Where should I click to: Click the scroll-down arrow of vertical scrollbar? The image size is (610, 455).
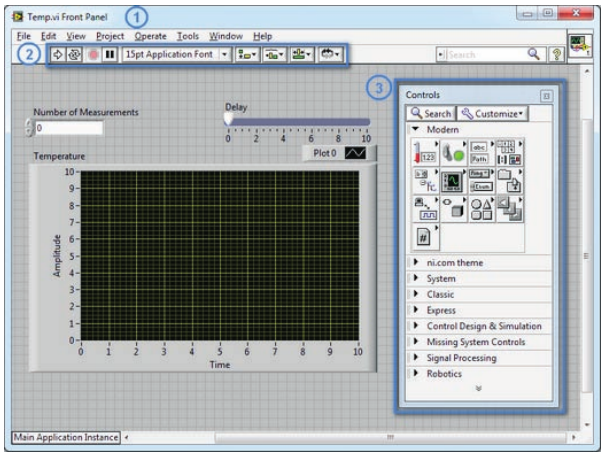pyautogui.click(x=587, y=425)
